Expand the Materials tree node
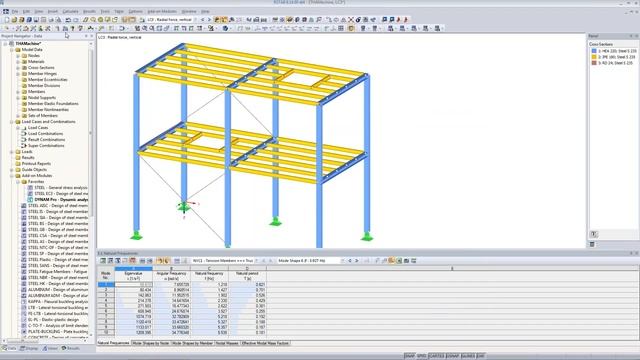Screen dimensions: 640x360 pos(18,62)
